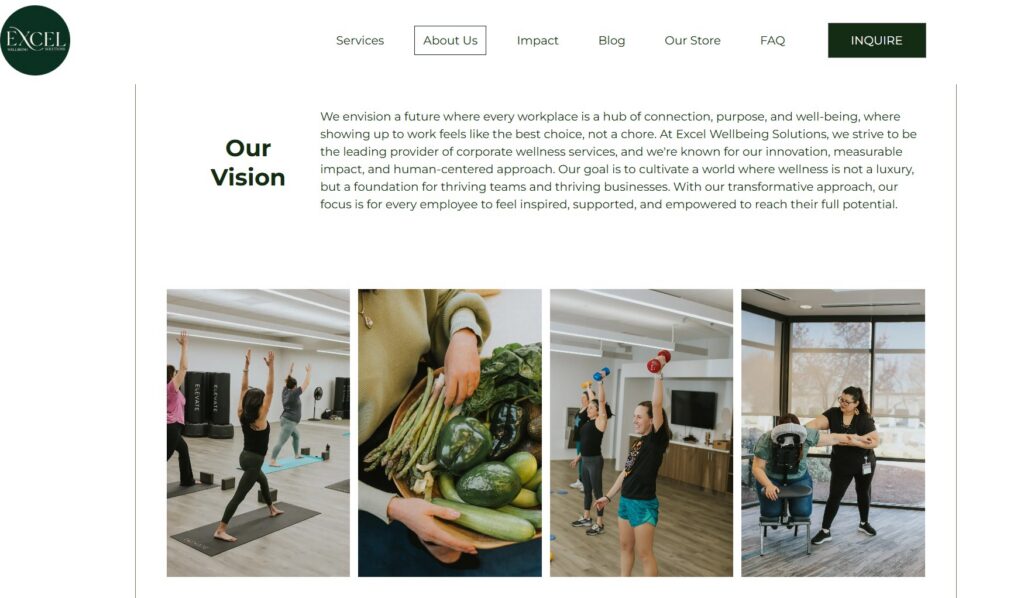View the chair massage photo
The height and width of the screenshot is (598, 1024).
click(833, 433)
